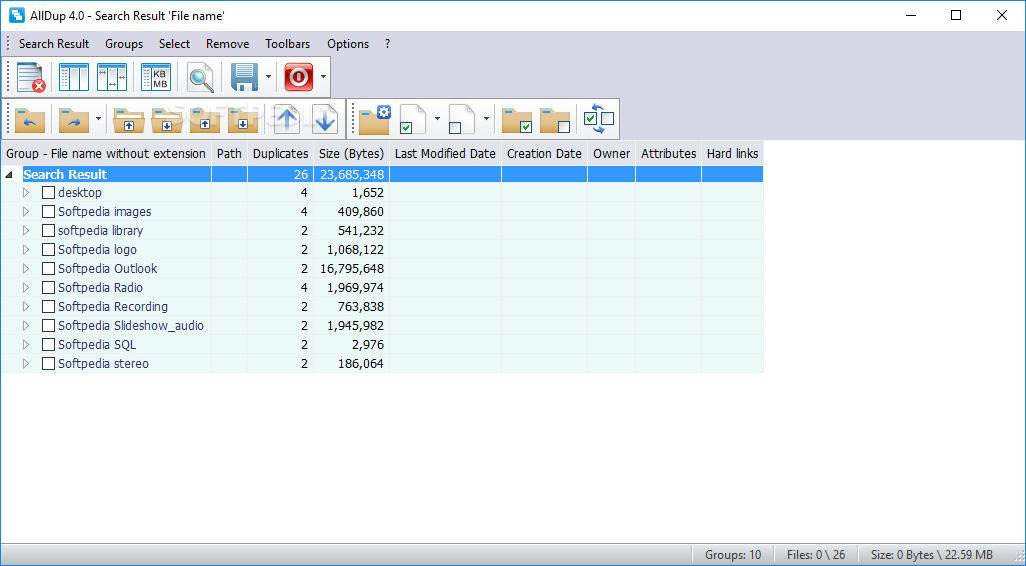Click the blue up arrow file icon
Viewport: 1026px width, 566px height.
click(287, 119)
